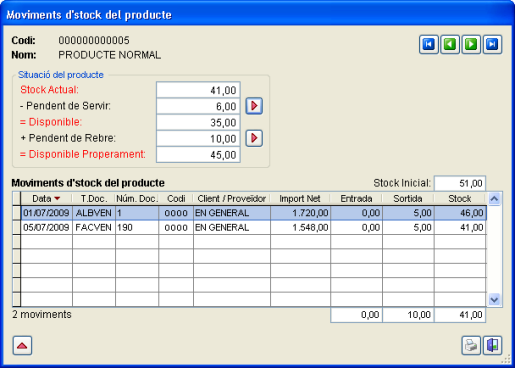
Task: Open Pendent de Rebre details arrow
Action: click(x=254, y=138)
